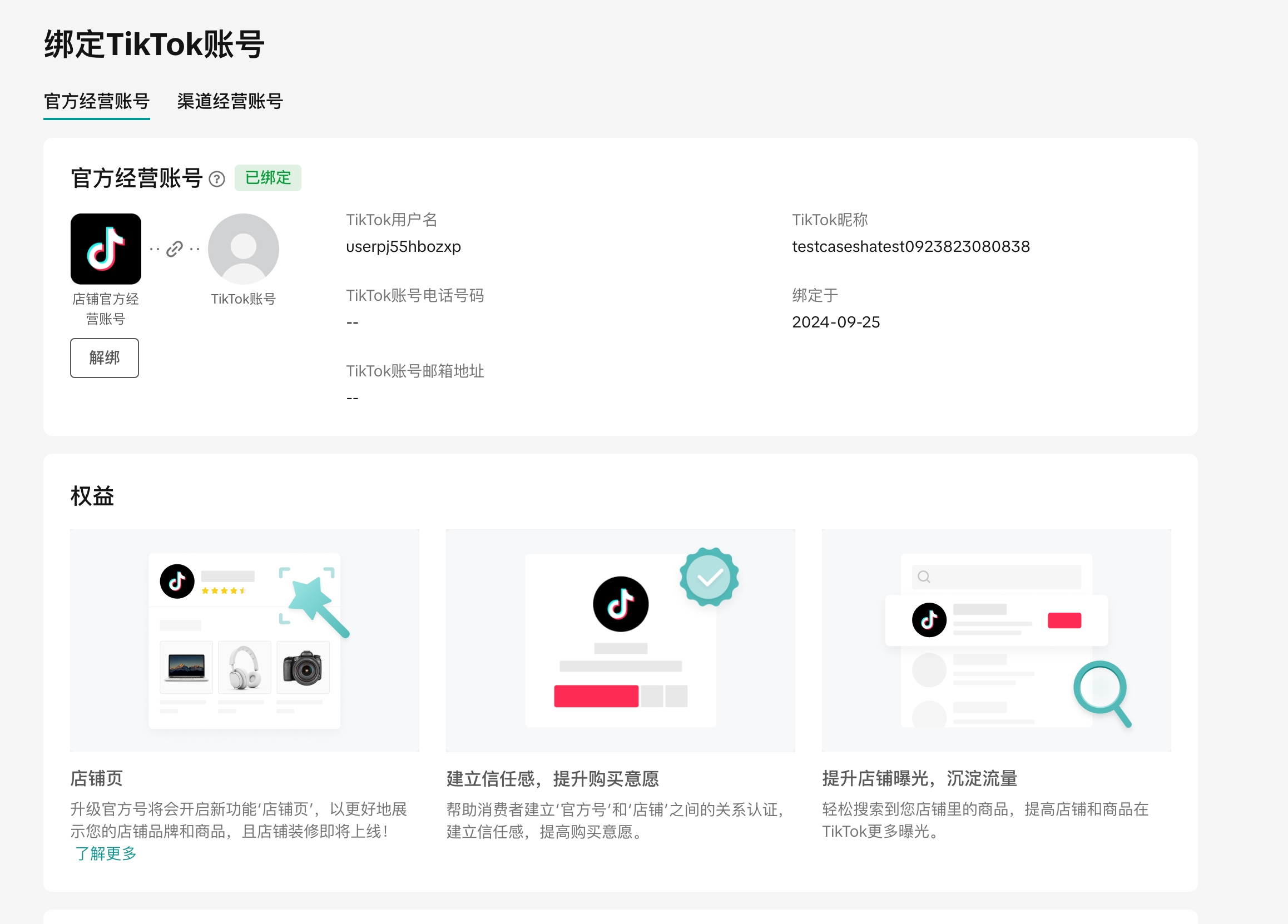
Task: Click the 提升店铺曝光 benefit thumbnail
Action: [996, 640]
